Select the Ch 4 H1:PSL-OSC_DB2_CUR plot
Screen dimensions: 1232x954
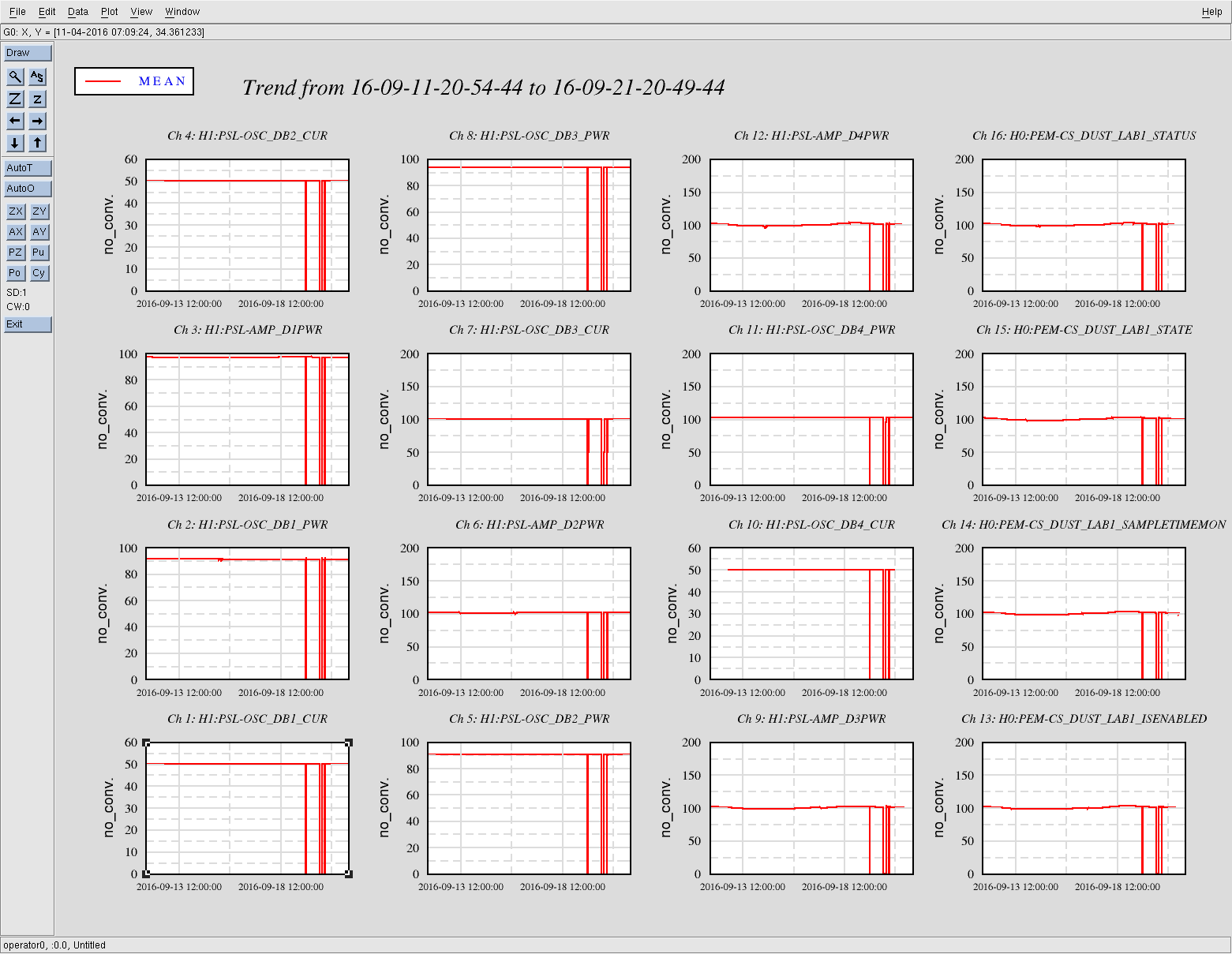(247, 225)
